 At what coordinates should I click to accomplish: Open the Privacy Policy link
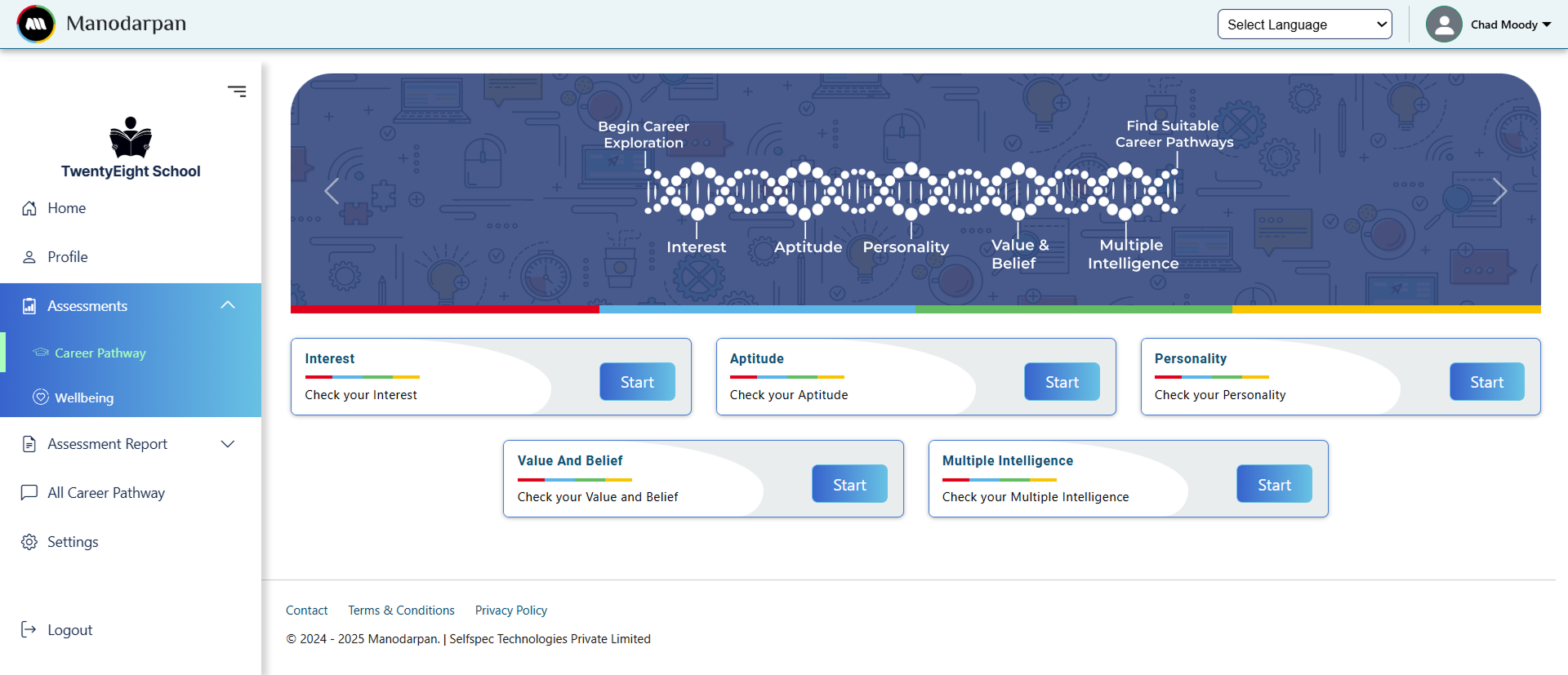click(x=510, y=611)
